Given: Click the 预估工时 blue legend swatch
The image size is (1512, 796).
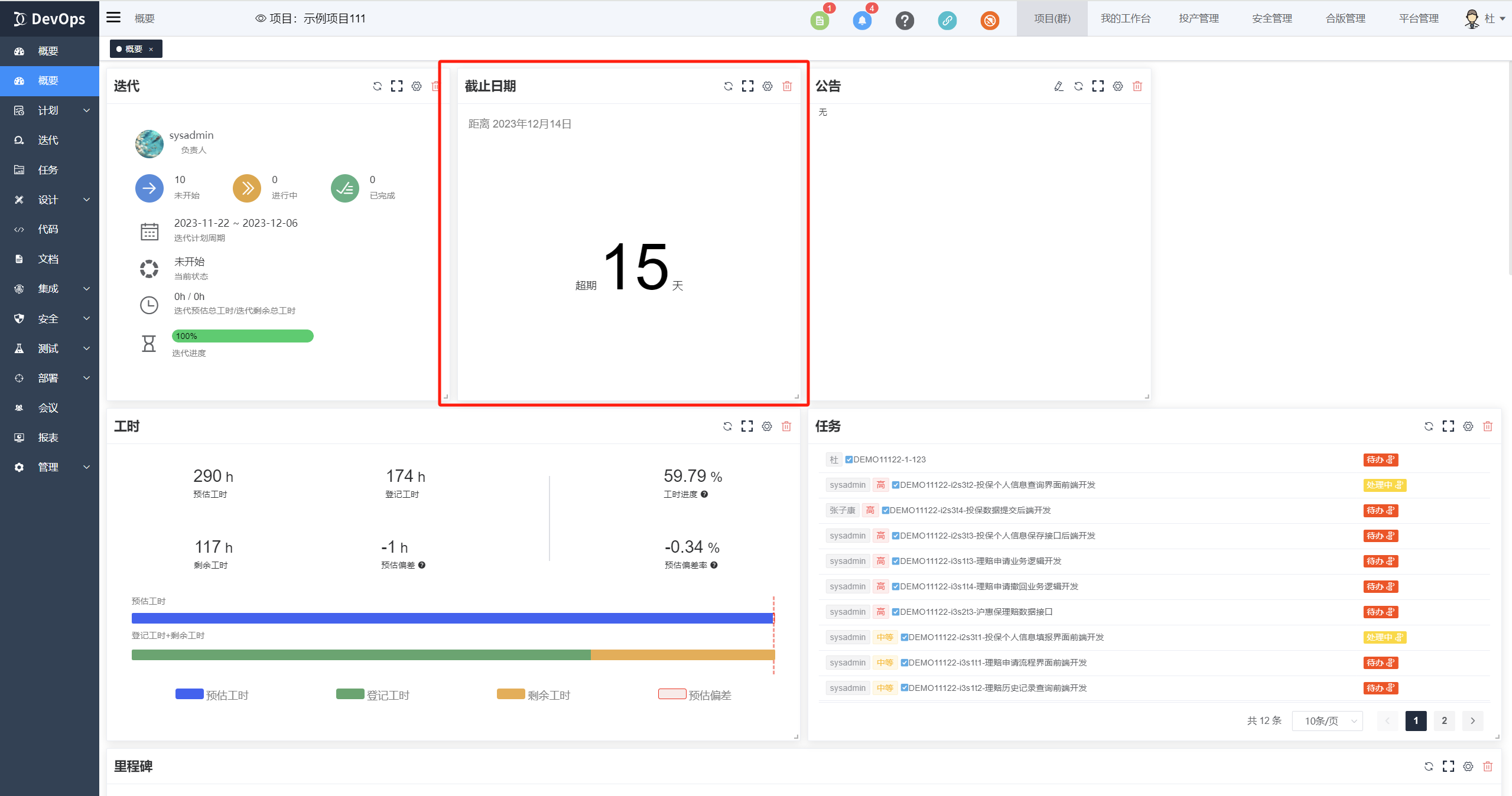Looking at the screenshot, I should [x=189, y=694].
